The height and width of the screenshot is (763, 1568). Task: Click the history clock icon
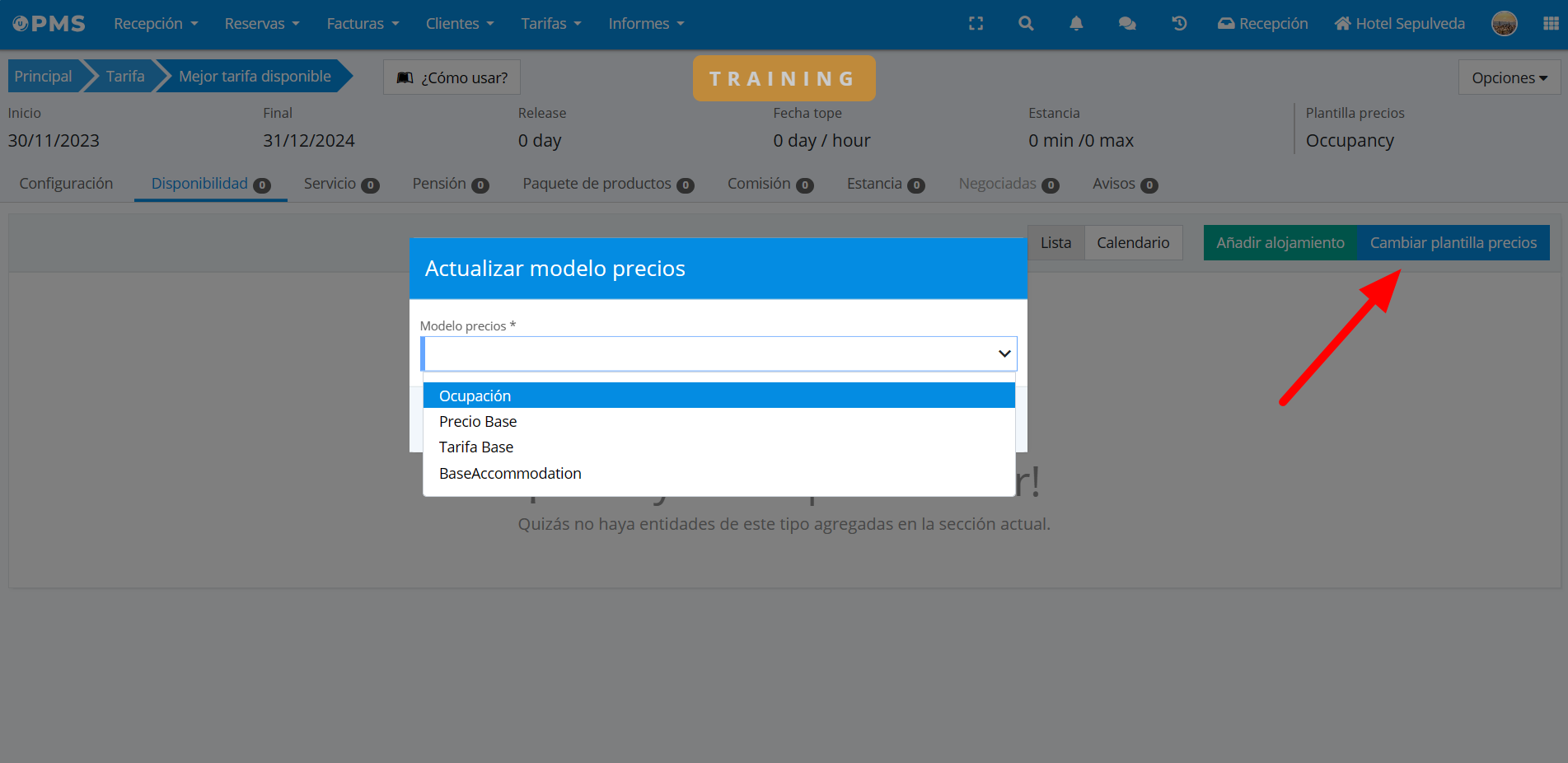[x=1179, y=24]
